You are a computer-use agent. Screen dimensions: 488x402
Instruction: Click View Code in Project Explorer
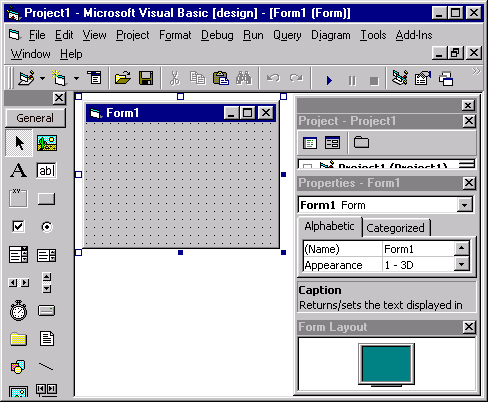click(x=310, y=143)
